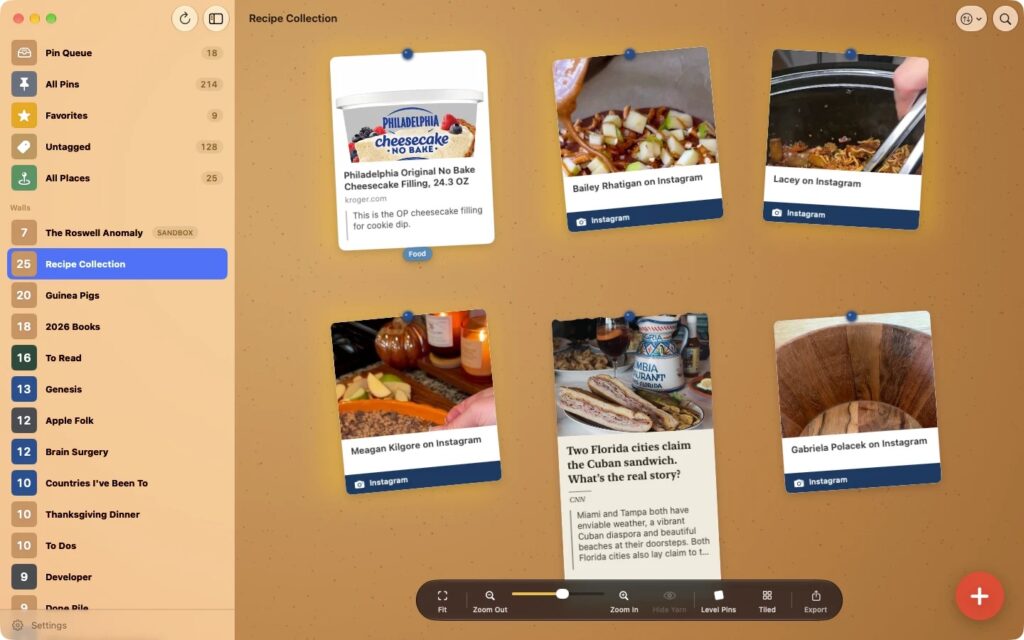Click the pushpin on the Lacey card

click(850, 54)
